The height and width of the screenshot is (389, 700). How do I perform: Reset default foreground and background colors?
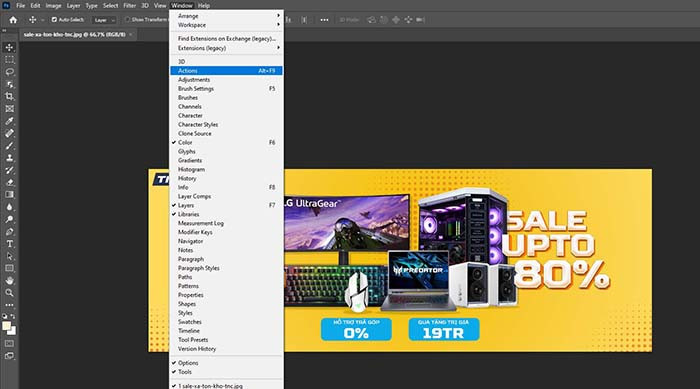tap(4, 316)
